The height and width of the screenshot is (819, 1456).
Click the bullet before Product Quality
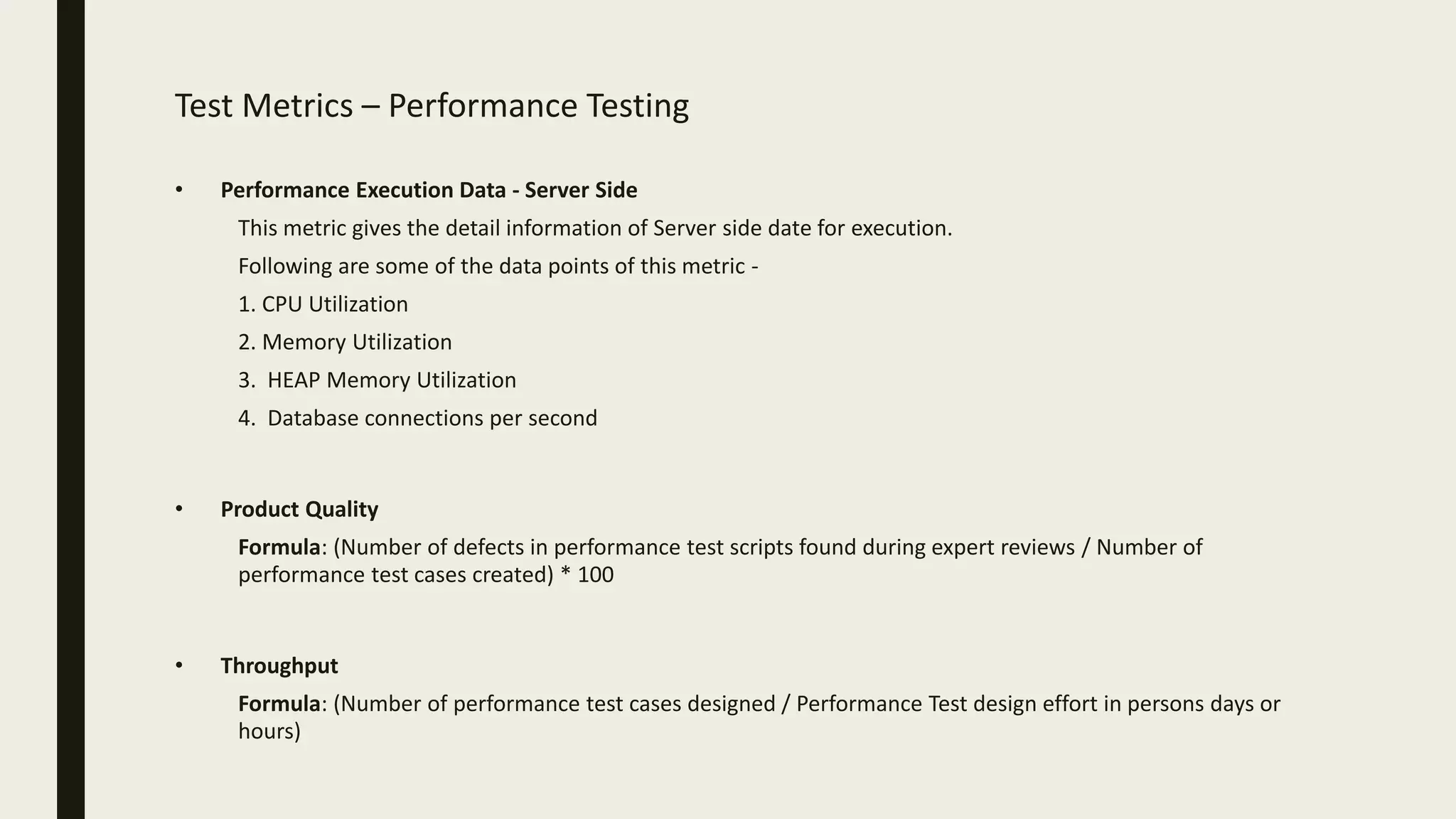[179, 509]
